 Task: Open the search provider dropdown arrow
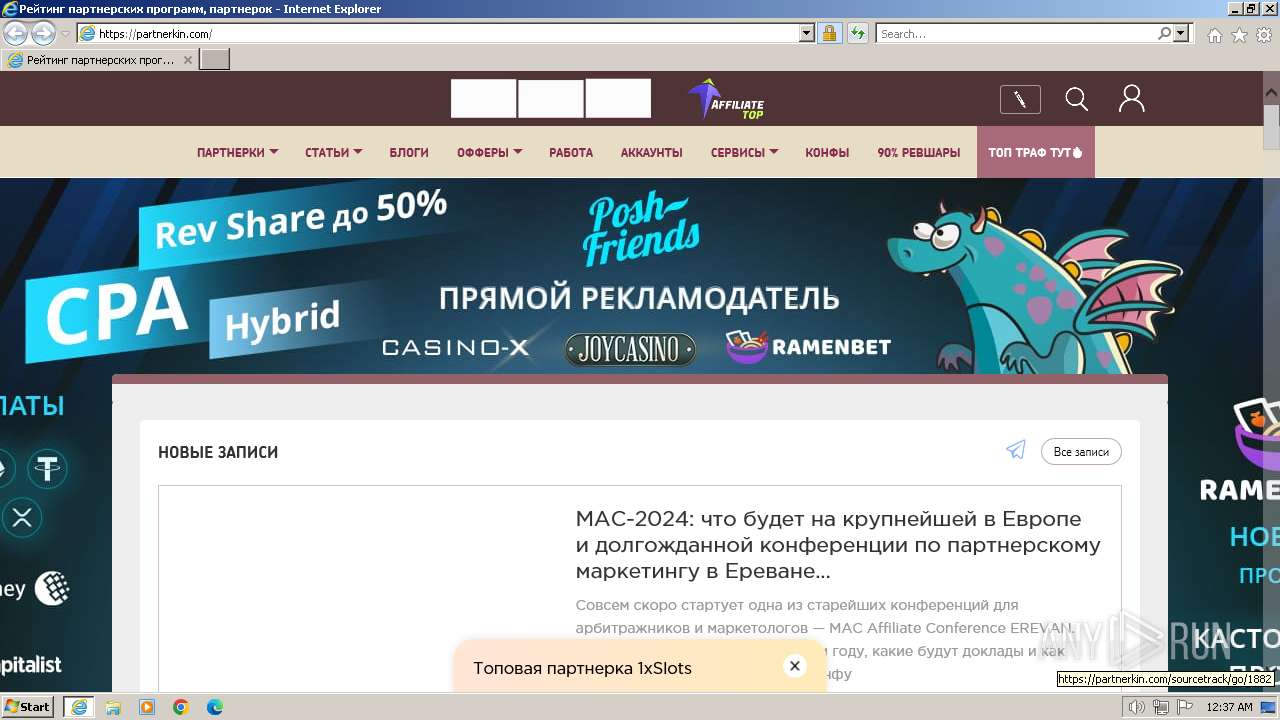coord(1181,33)
